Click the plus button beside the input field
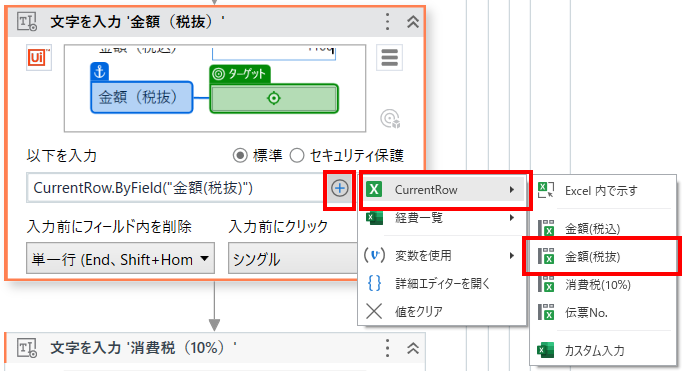 pos(340,189)
